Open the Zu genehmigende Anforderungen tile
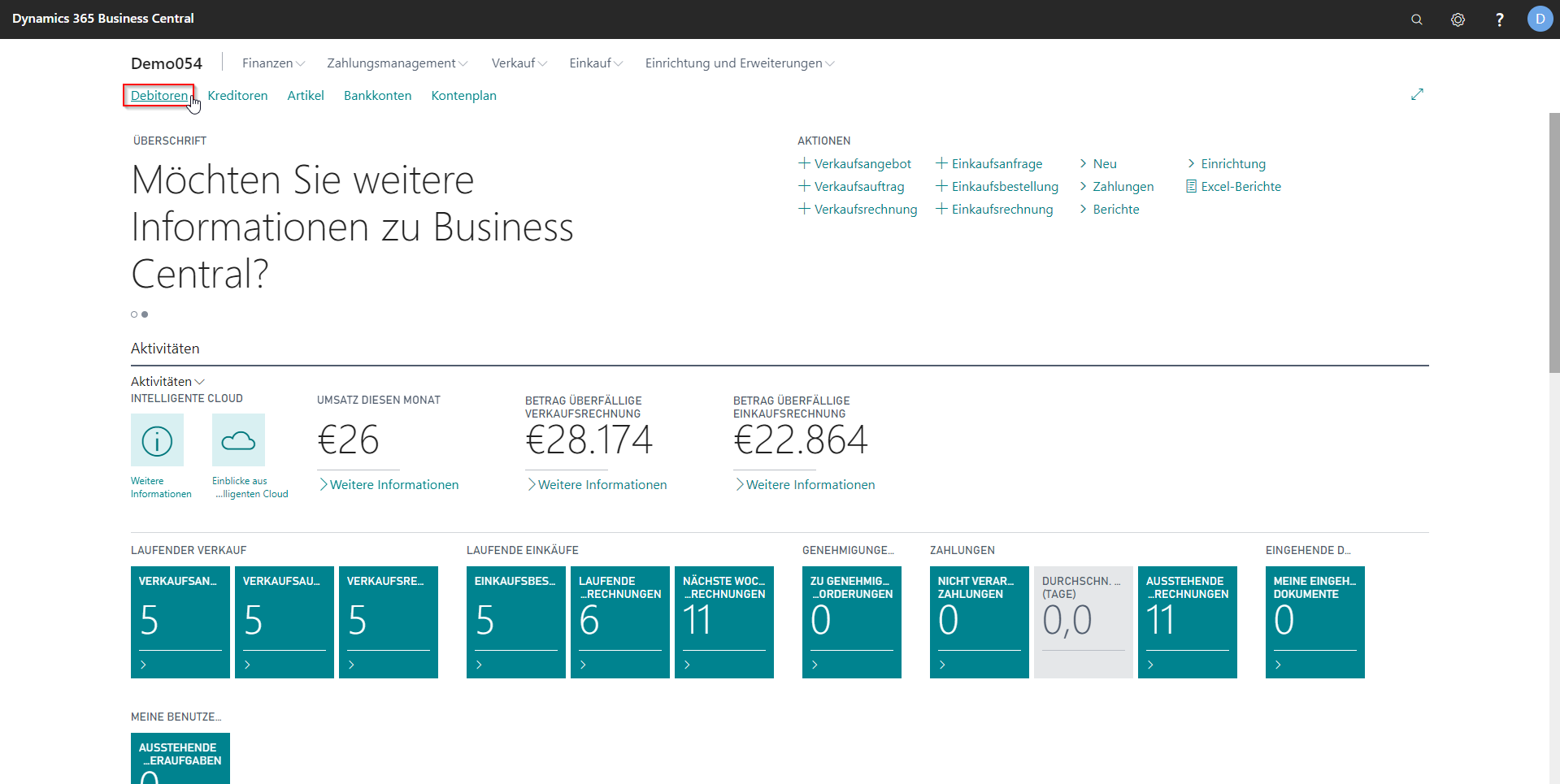 tap(852, 622)
